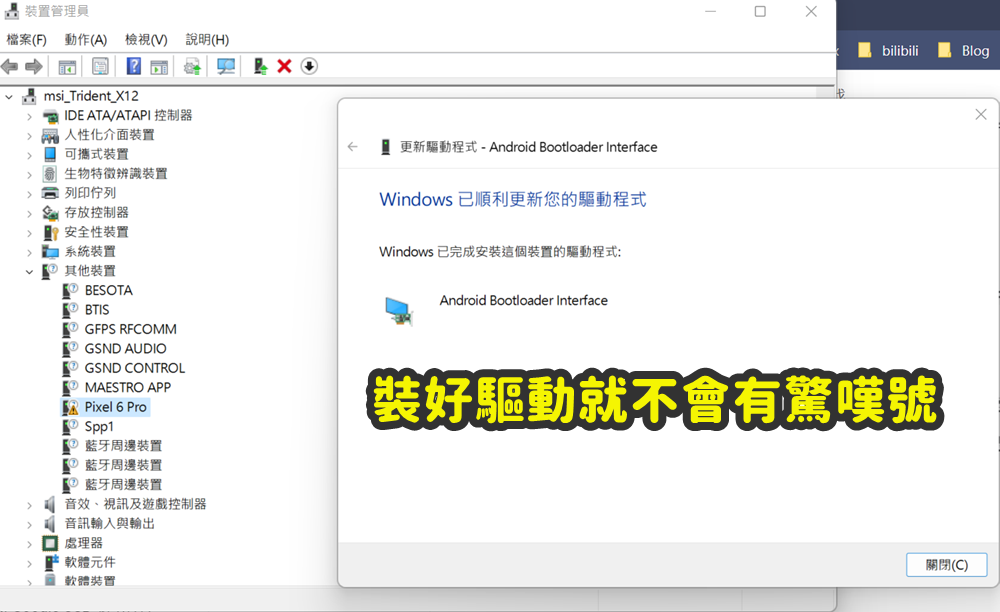This screenshot has height=612, width=1000.
Task: Maximize the Device Manager window
Action: [x=760, y=11]
